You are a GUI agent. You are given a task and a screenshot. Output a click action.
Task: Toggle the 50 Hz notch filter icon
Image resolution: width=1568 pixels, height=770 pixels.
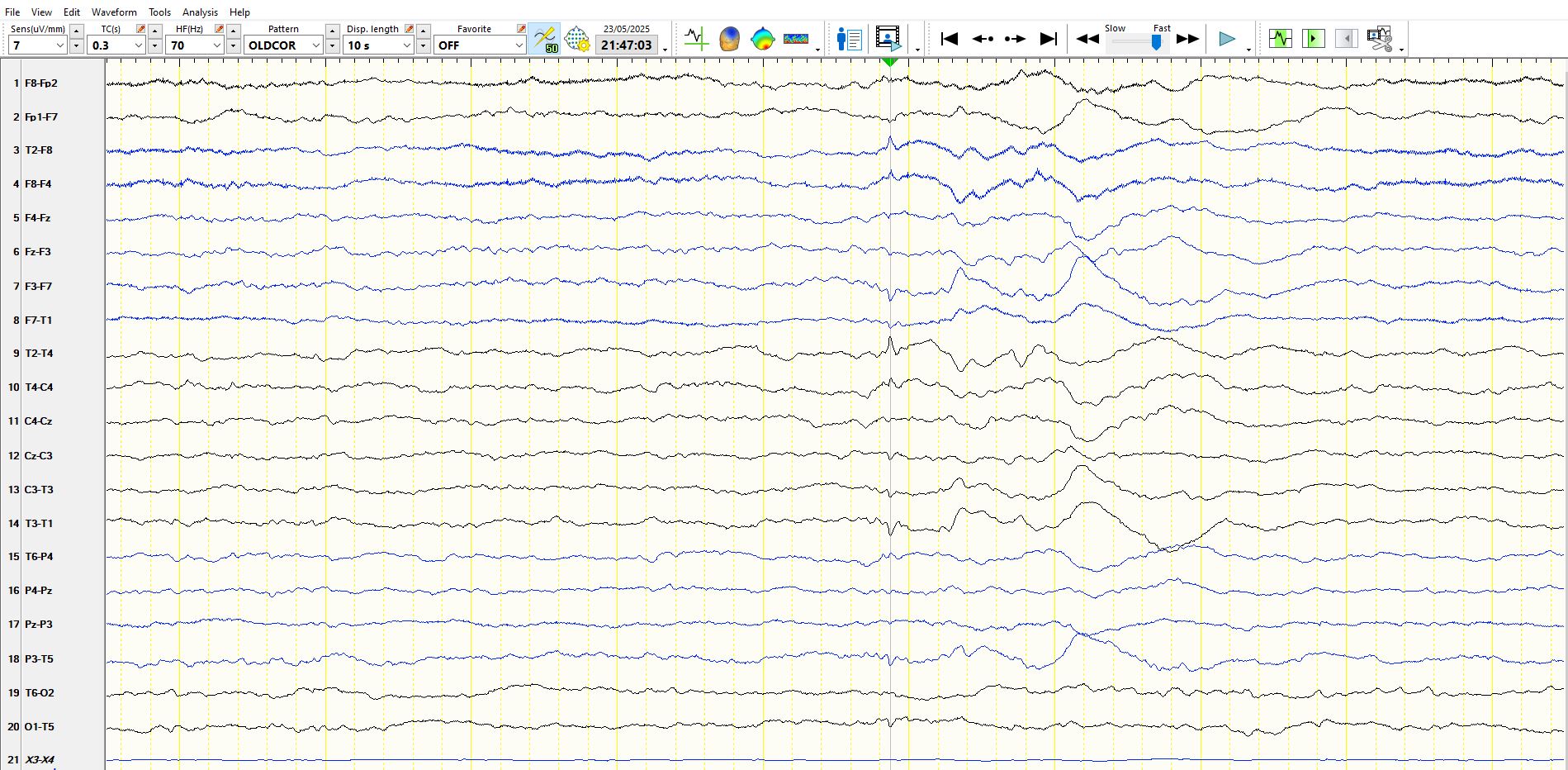(545, 39)
